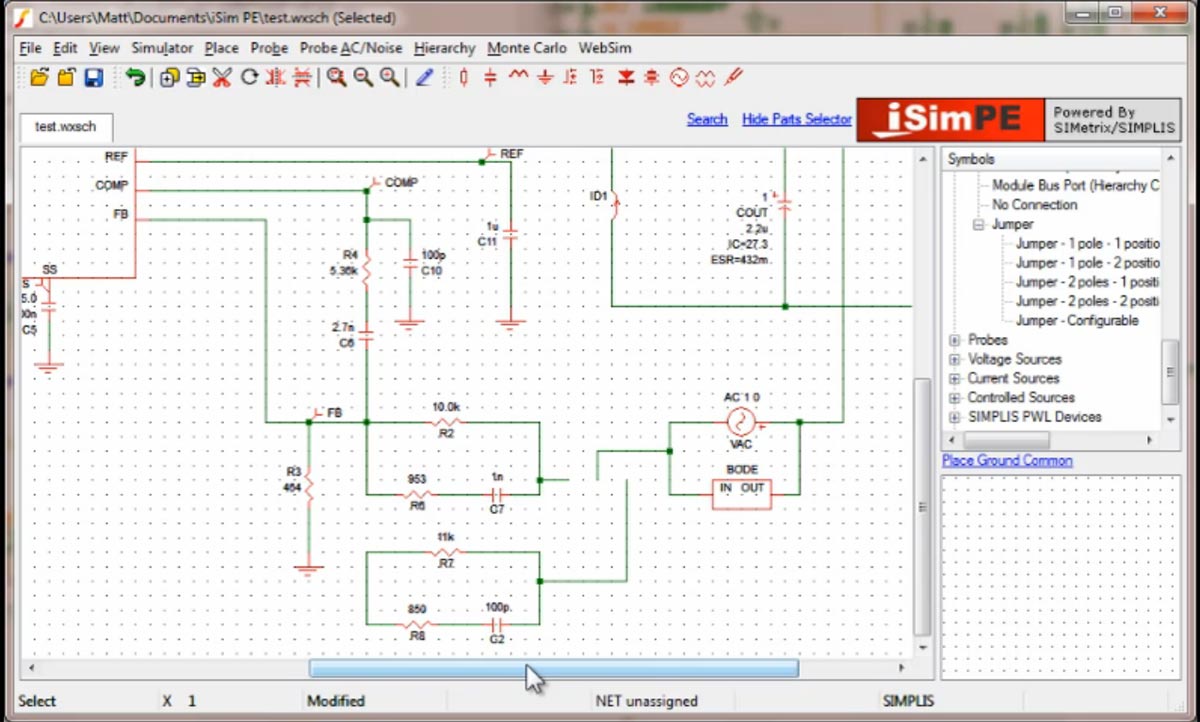Click the Rotate toolbar icon

click(250, 77)
